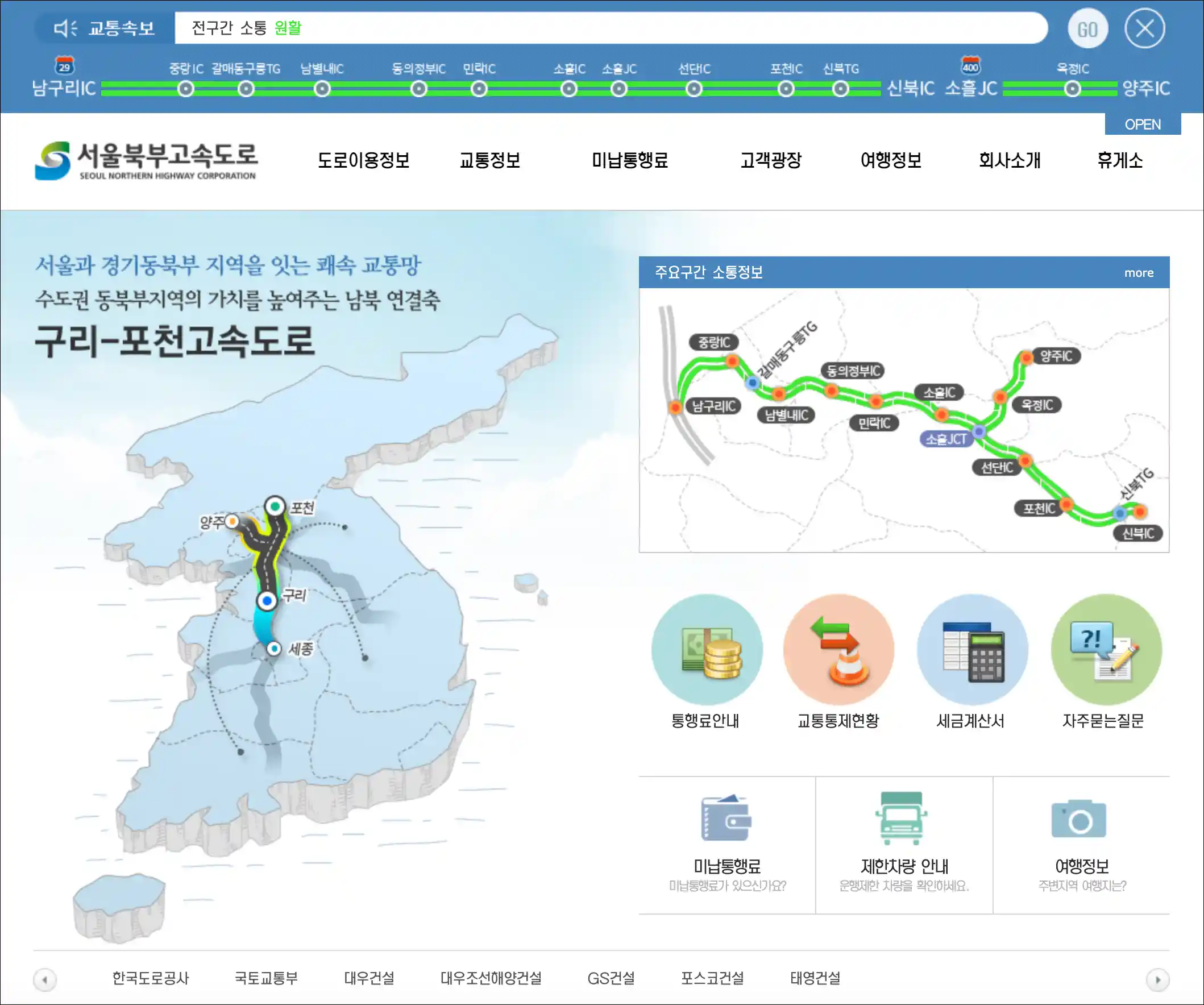
Task: Click the 소흘JCT node on map
Action: 979,431
